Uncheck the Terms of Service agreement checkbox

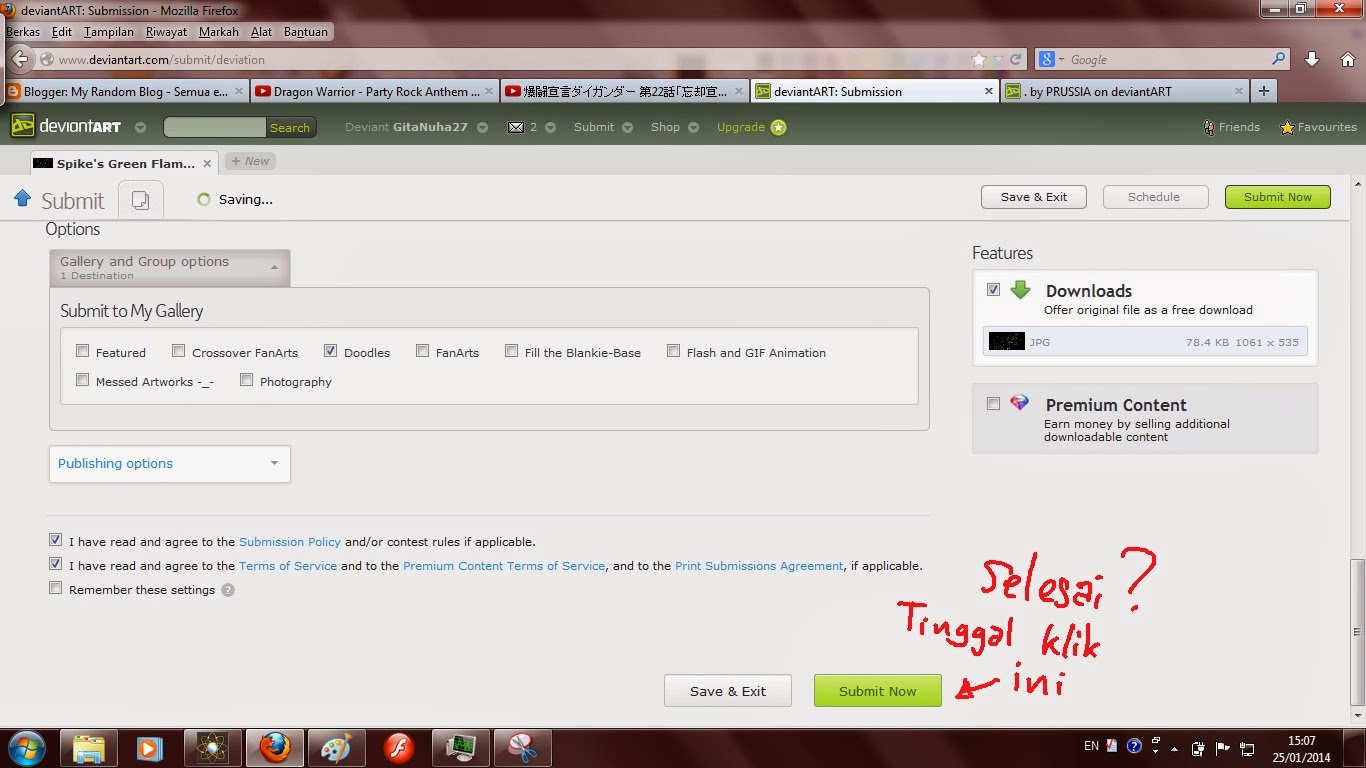(56, 564)
